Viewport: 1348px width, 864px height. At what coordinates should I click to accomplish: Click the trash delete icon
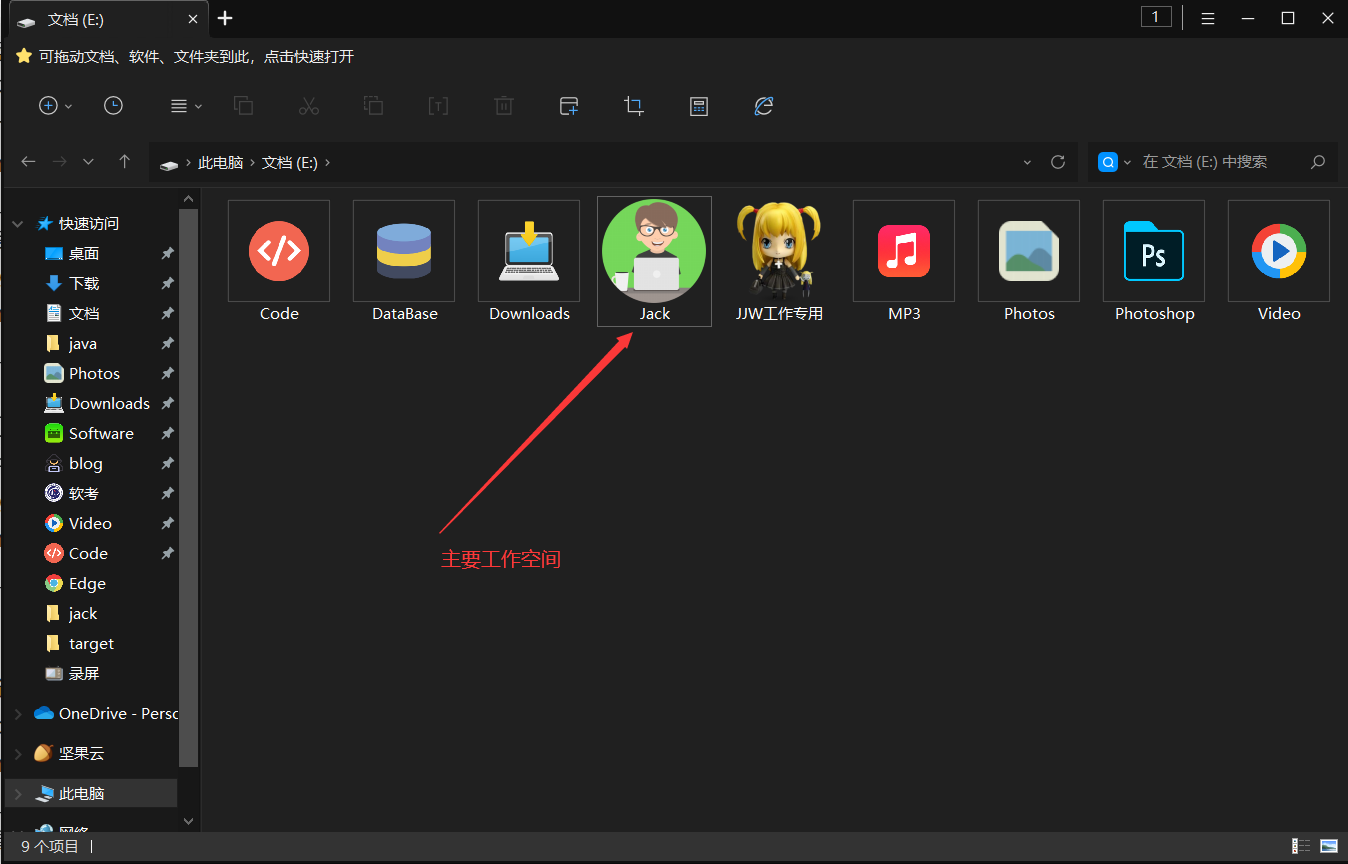click(504, 106)
